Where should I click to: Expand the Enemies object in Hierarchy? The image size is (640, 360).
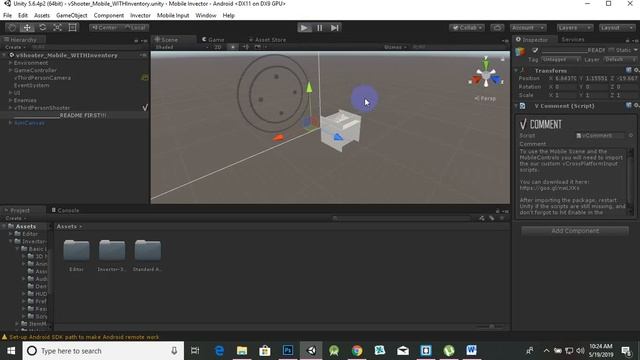pyautogui.click(x=10, y=100)
